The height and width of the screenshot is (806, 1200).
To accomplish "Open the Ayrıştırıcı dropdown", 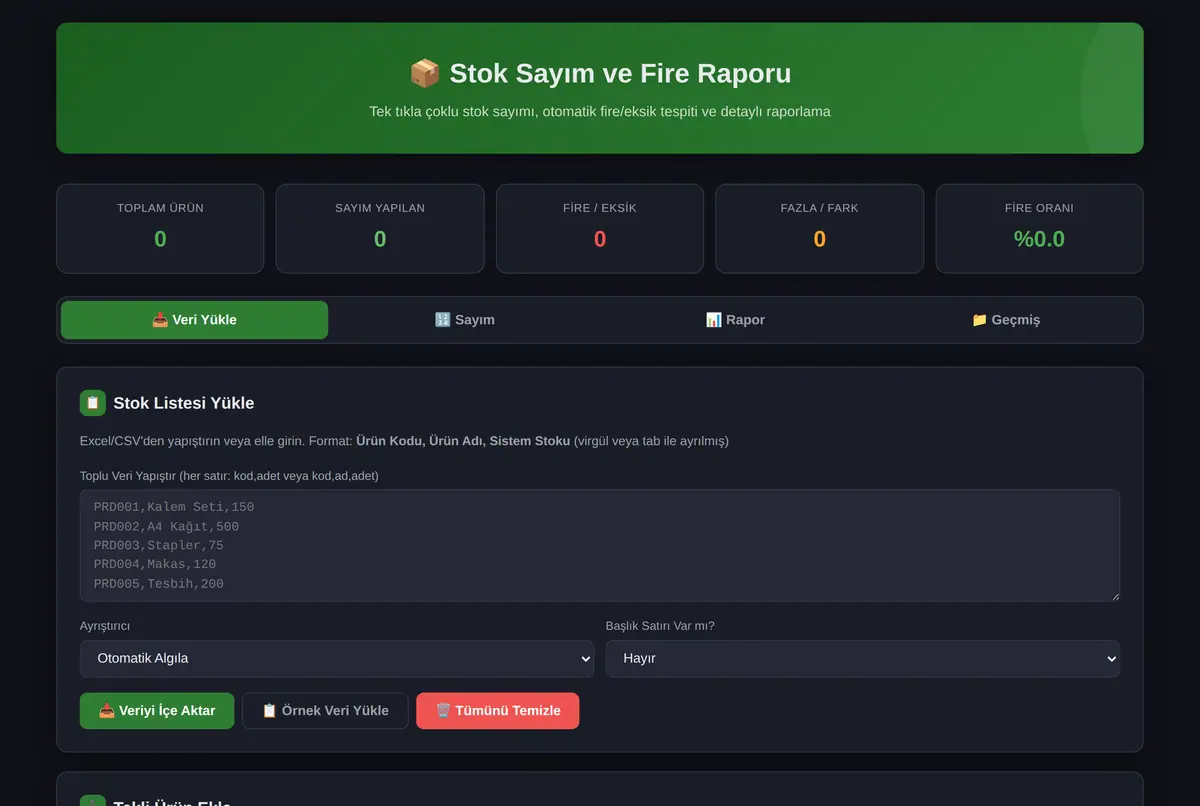I will tap(337, 659).
